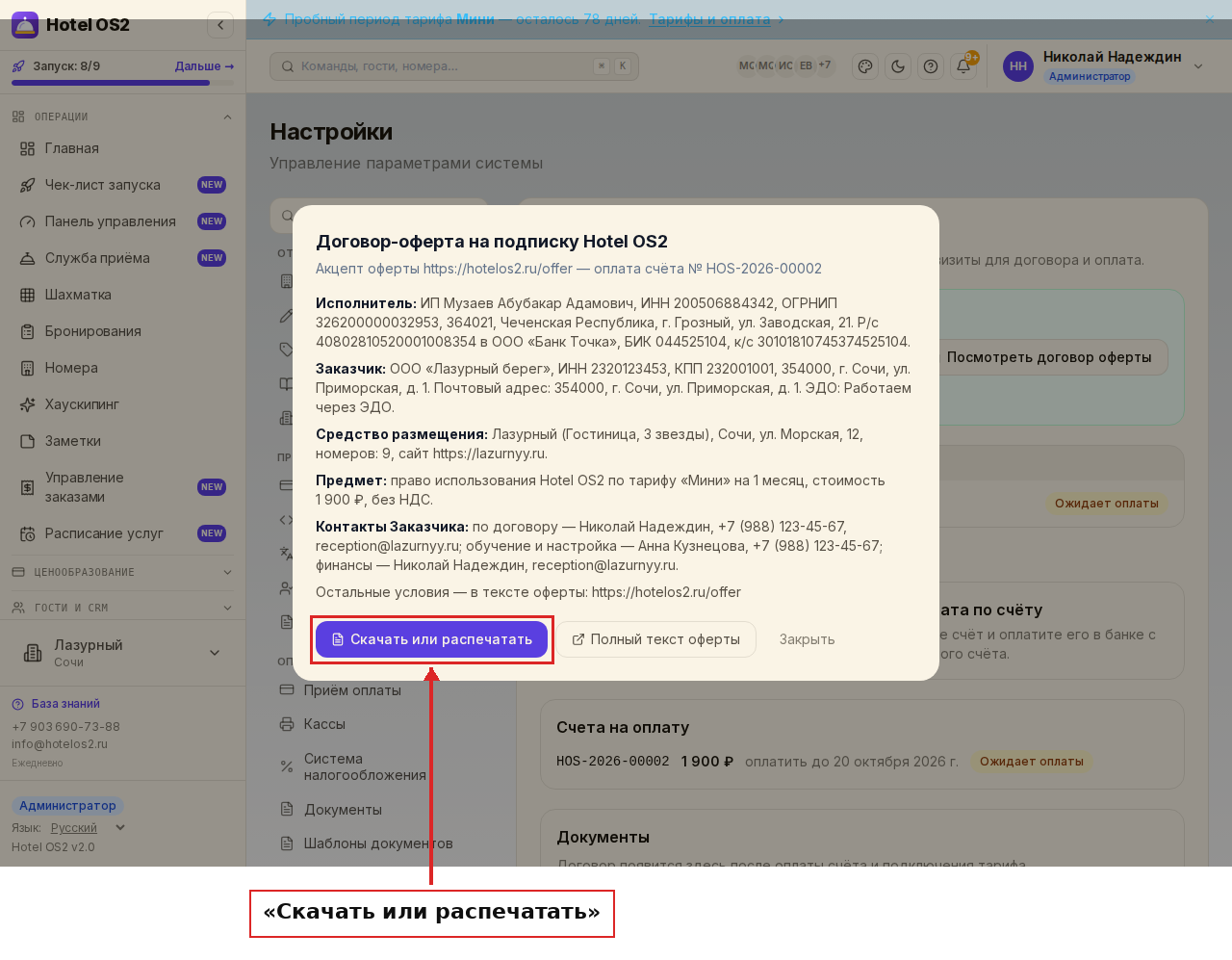This screenshot has width=1232, height=960.
Task: Open Панель управления in sidebar
Action: pyautogui.click(x=122, y=221)
